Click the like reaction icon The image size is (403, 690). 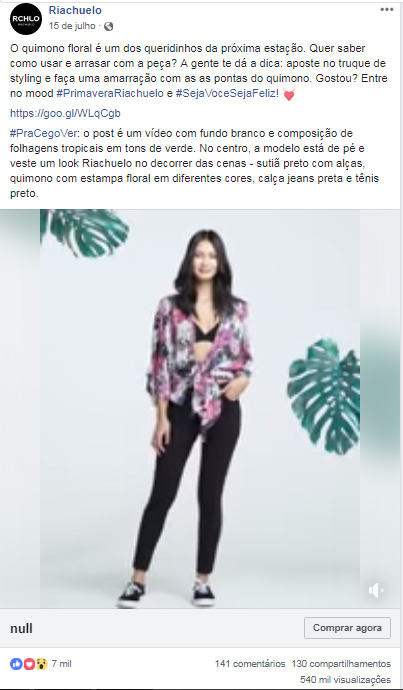pyautogui.click(x=16, y=664)
